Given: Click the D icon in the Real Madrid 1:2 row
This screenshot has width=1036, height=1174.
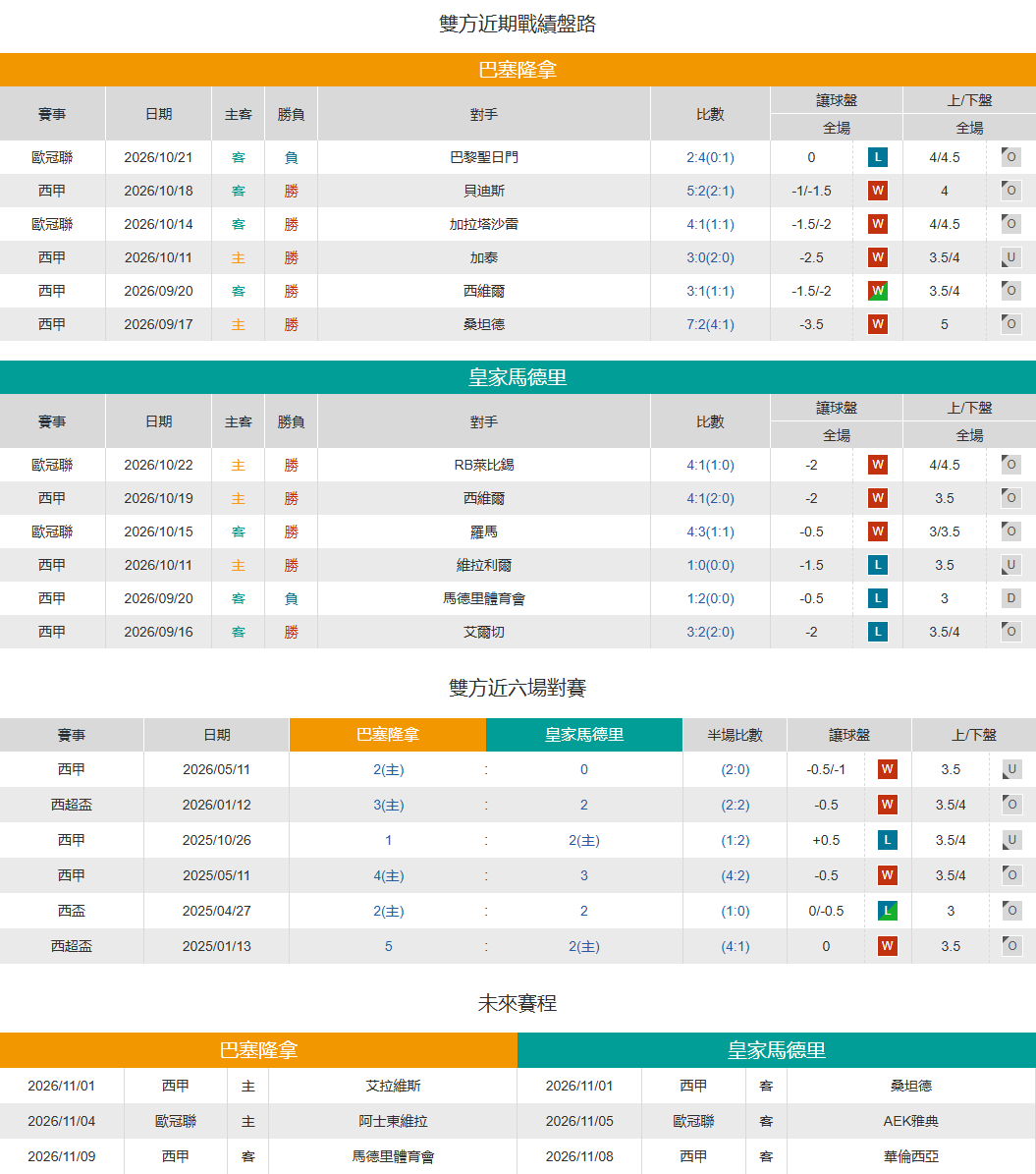Looking at the screenshot, I should coord(1010,598).
